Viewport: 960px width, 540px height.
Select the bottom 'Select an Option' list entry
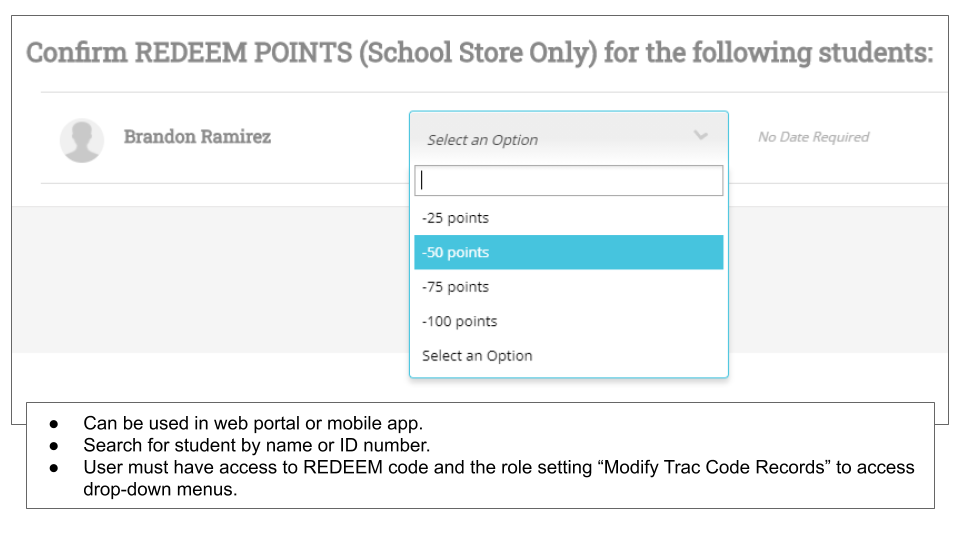tap(569, 356)
